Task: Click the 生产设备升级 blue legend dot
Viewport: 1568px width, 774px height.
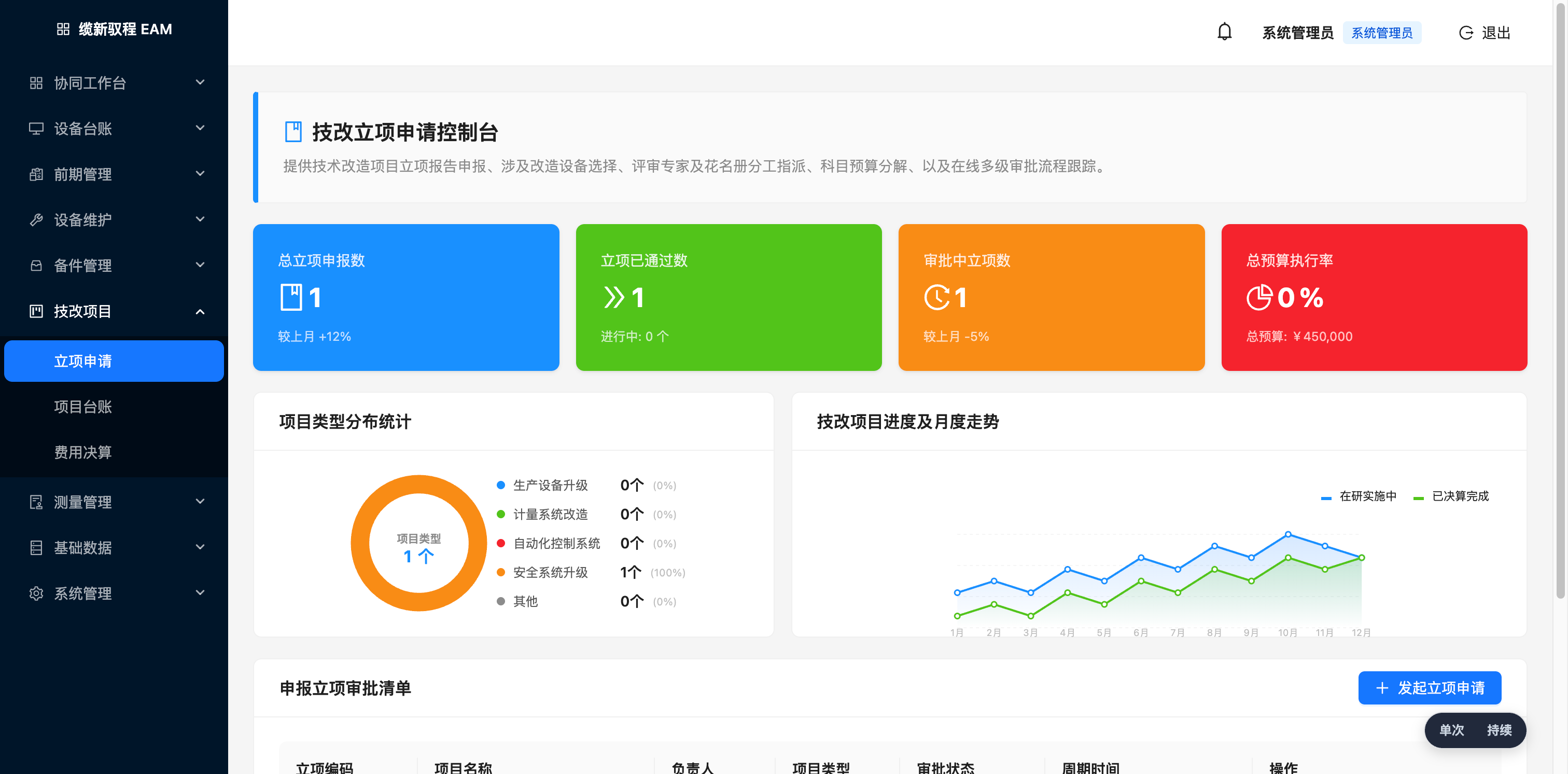Action: coord(501,486)
